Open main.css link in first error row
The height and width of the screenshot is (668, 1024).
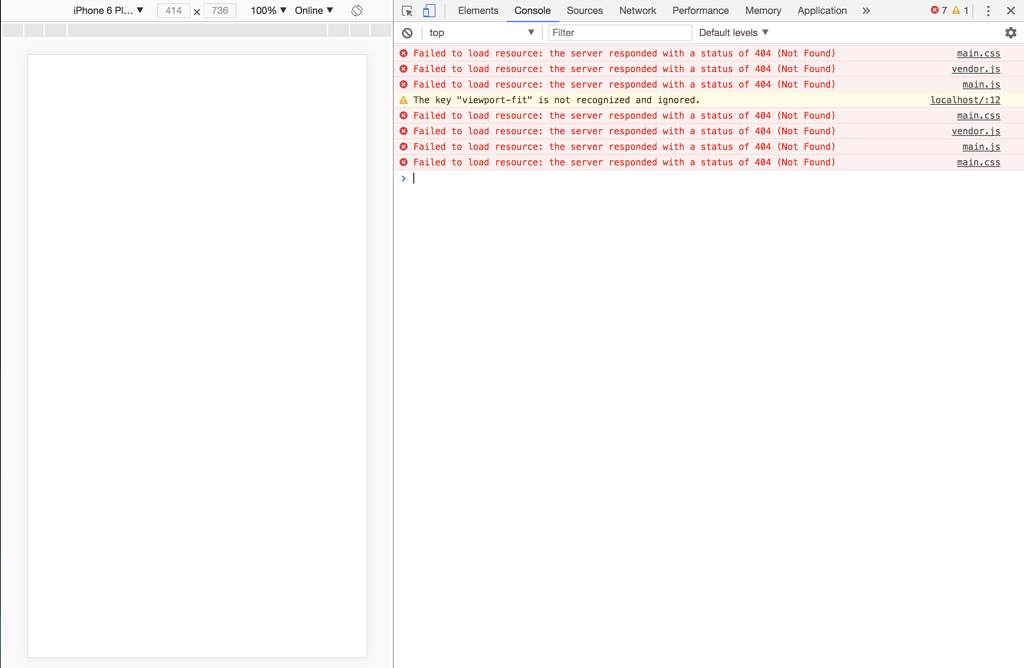coord(978,54)
